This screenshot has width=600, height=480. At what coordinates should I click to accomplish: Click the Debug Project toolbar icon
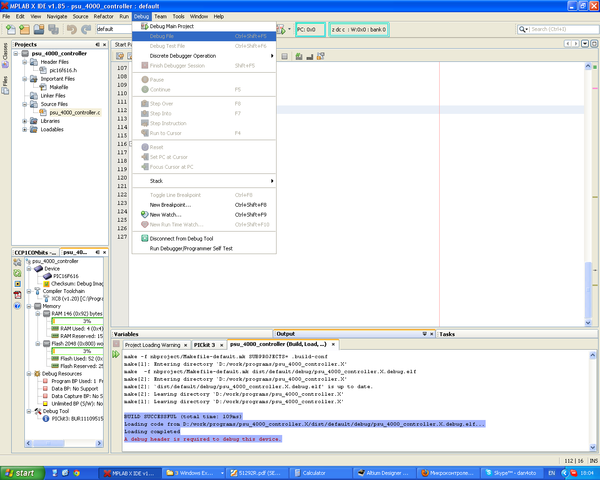tap(281, 29)
